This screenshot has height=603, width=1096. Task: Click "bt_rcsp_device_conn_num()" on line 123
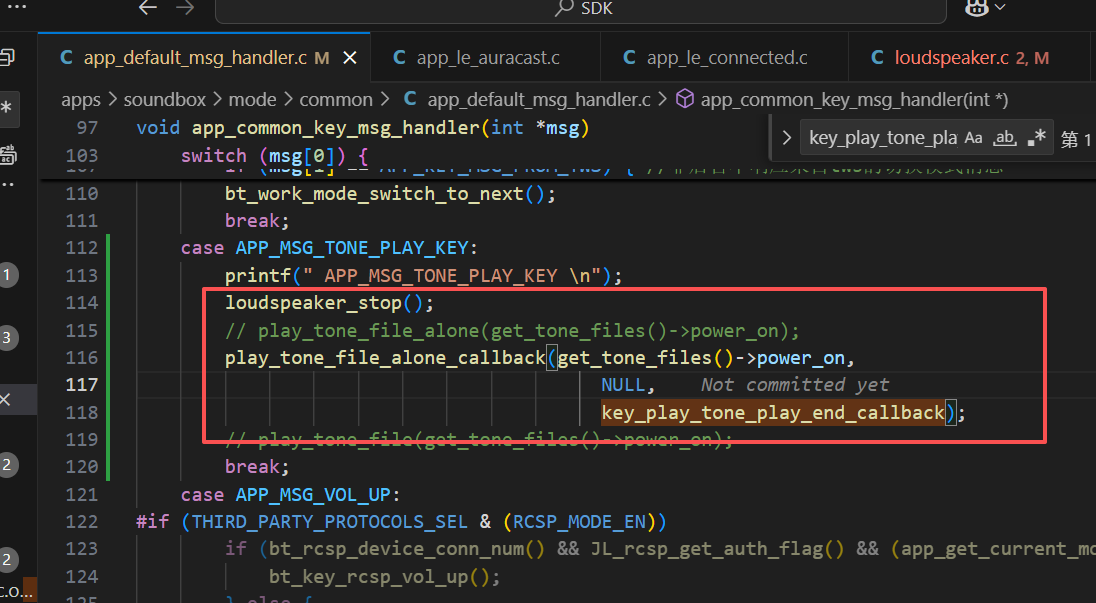tap(406, 549)
